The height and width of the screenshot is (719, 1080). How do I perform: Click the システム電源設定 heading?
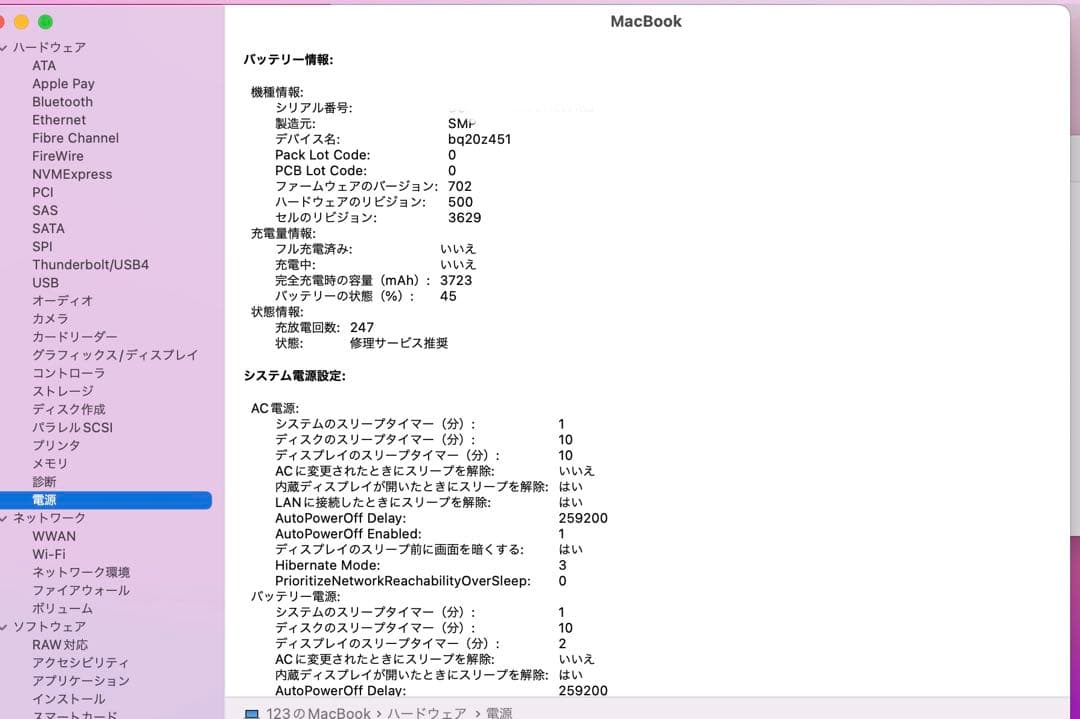coord(294,376)
